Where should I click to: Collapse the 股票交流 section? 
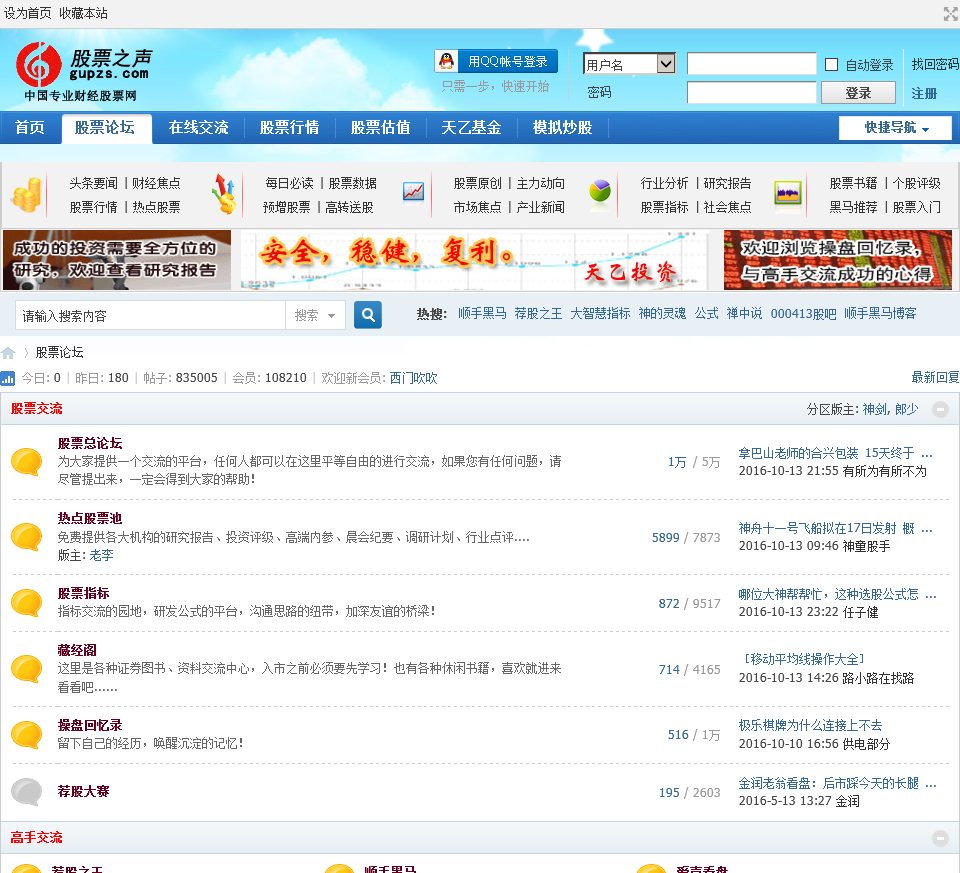pyautogui.click(x=940, y=409)
